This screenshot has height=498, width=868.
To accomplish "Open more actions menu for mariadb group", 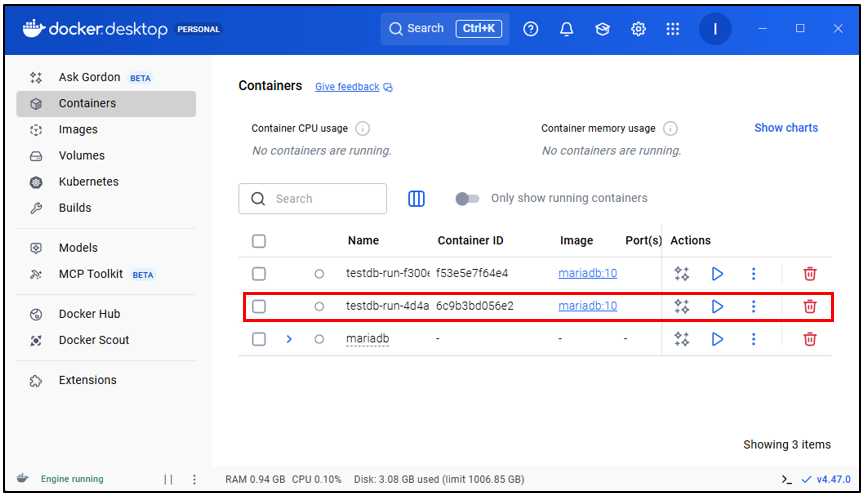I will 754,339.
